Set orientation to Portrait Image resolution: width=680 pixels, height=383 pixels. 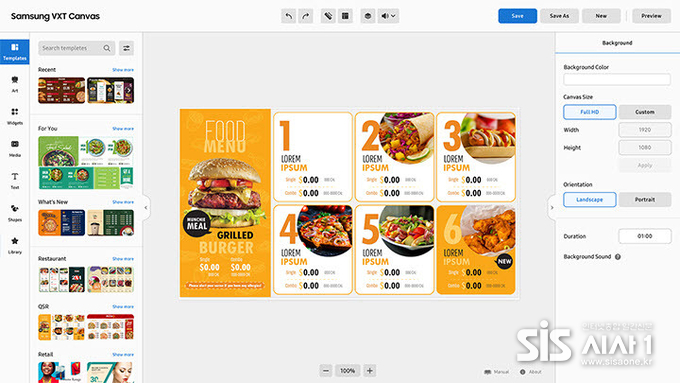tap(644, 200)
